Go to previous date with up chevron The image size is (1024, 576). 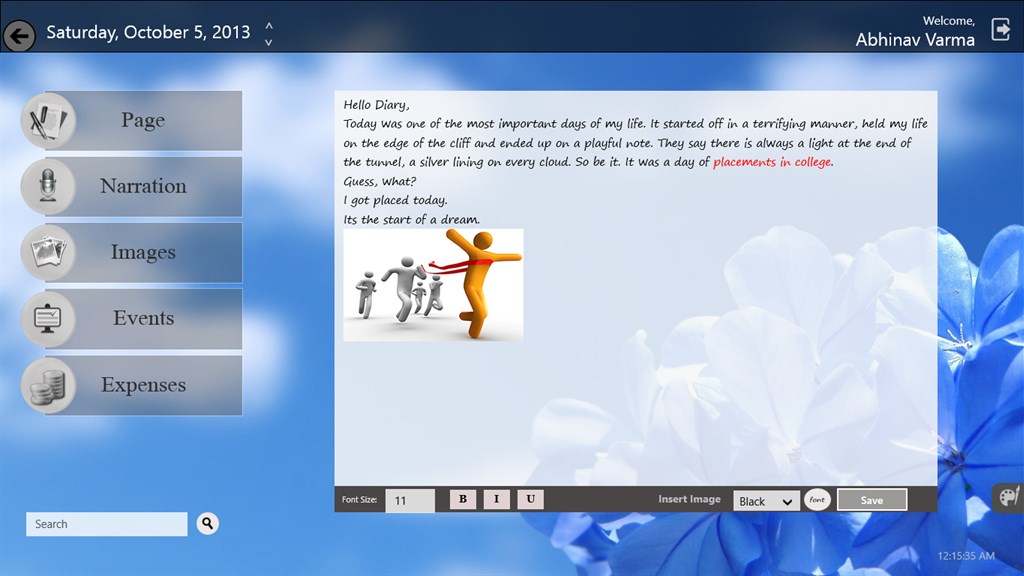[268, 25]
